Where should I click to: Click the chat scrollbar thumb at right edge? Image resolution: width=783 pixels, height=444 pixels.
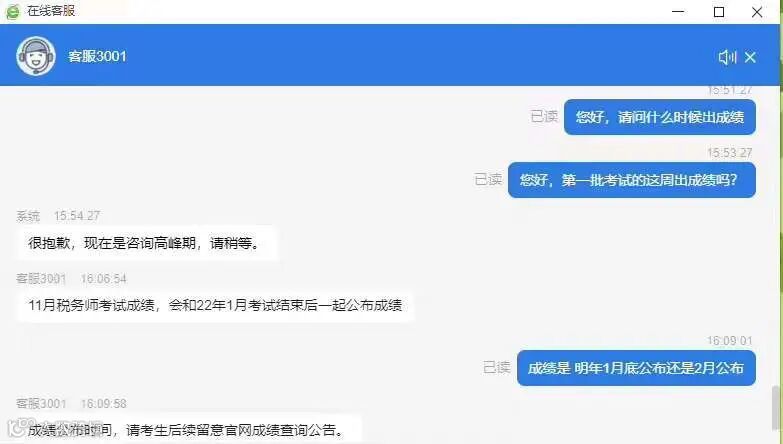pos(775,408)
